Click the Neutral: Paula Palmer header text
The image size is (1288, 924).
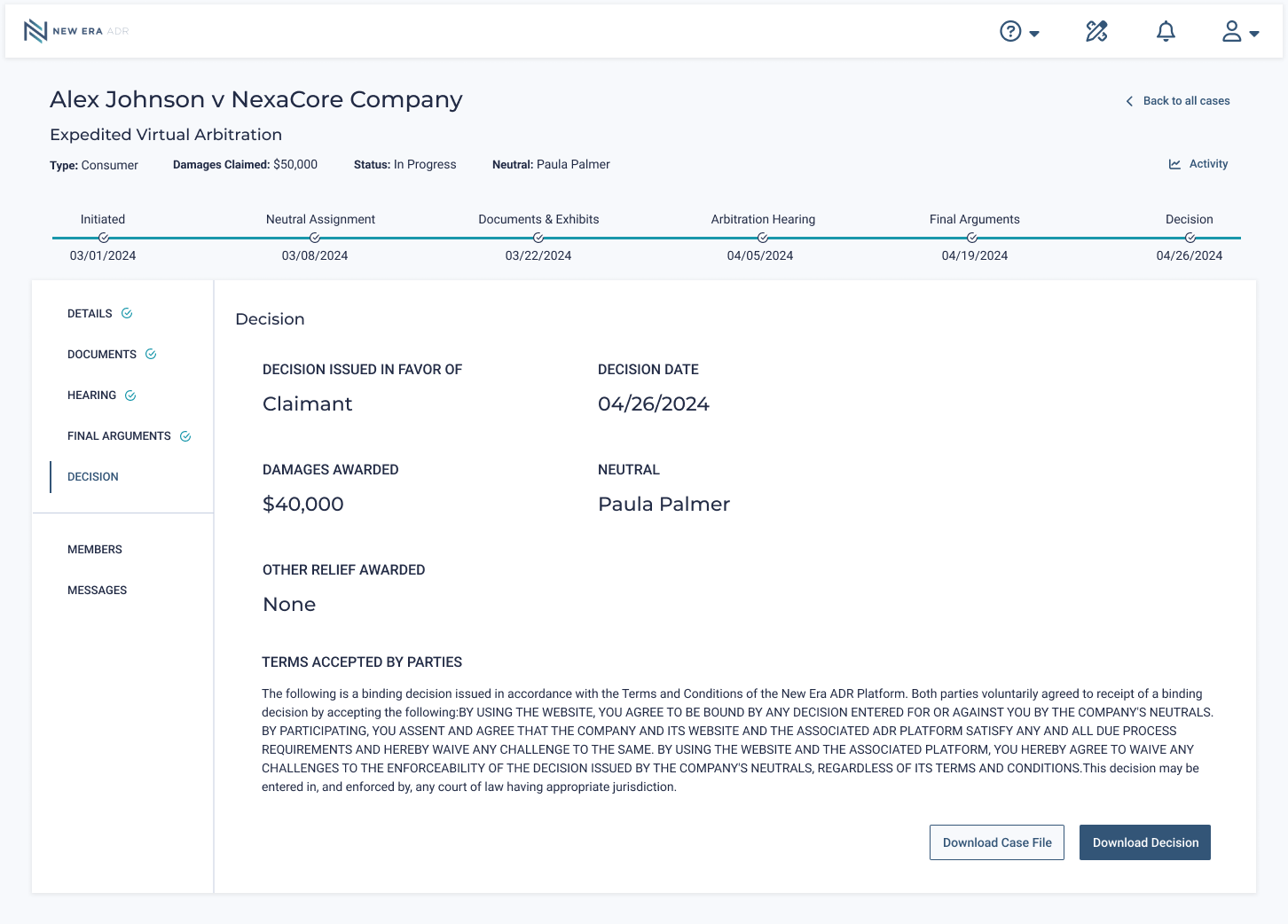[x=551, y=165]
